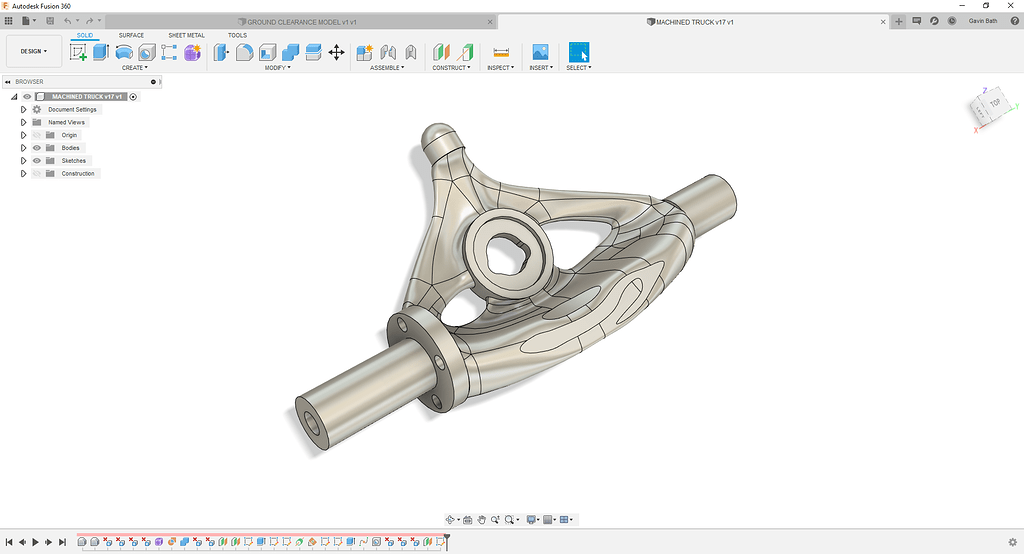Show the hidden Construction folder
Image resolution: width=1024 pixels, height=554 pixels.
pos(37,174)
